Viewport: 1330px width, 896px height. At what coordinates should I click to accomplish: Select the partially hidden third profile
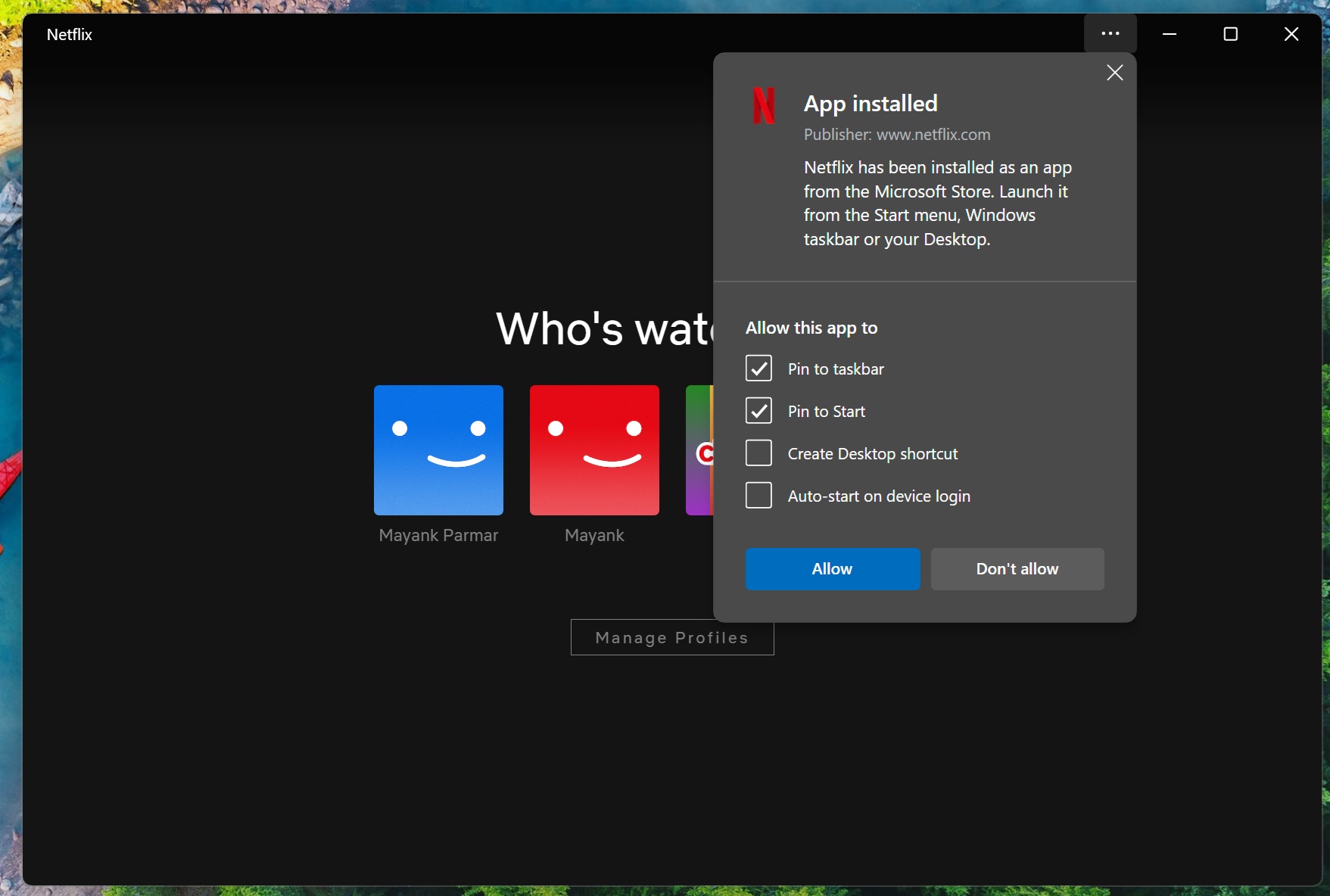(702, 450)
